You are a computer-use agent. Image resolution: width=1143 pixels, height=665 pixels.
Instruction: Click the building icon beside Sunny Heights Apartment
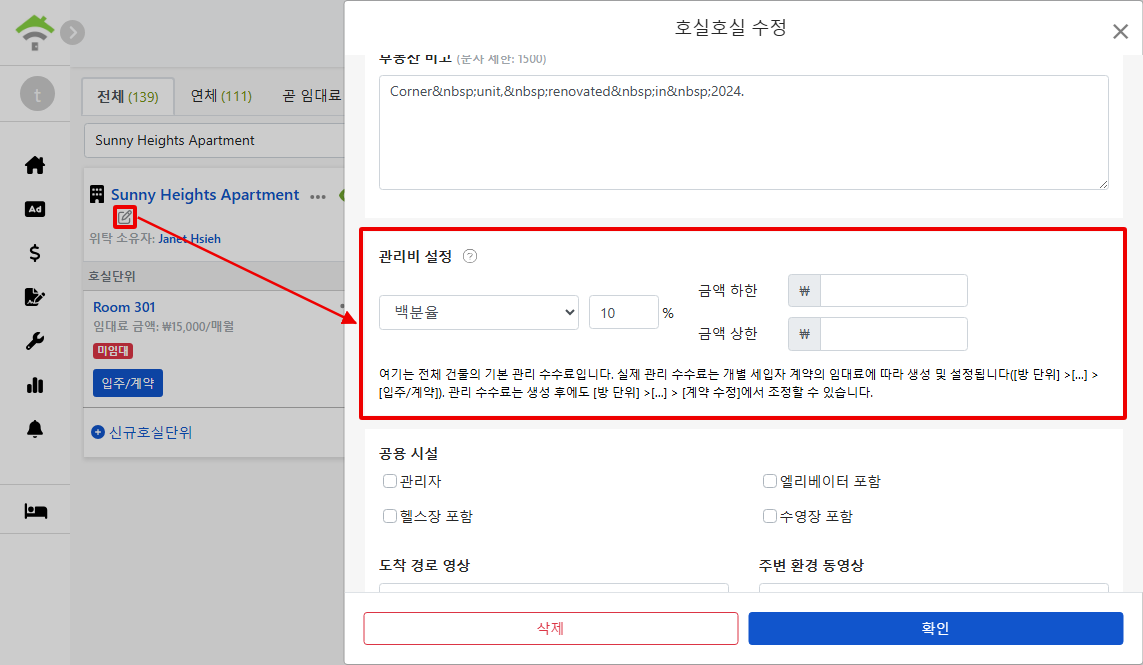click(x=97, y=194)
